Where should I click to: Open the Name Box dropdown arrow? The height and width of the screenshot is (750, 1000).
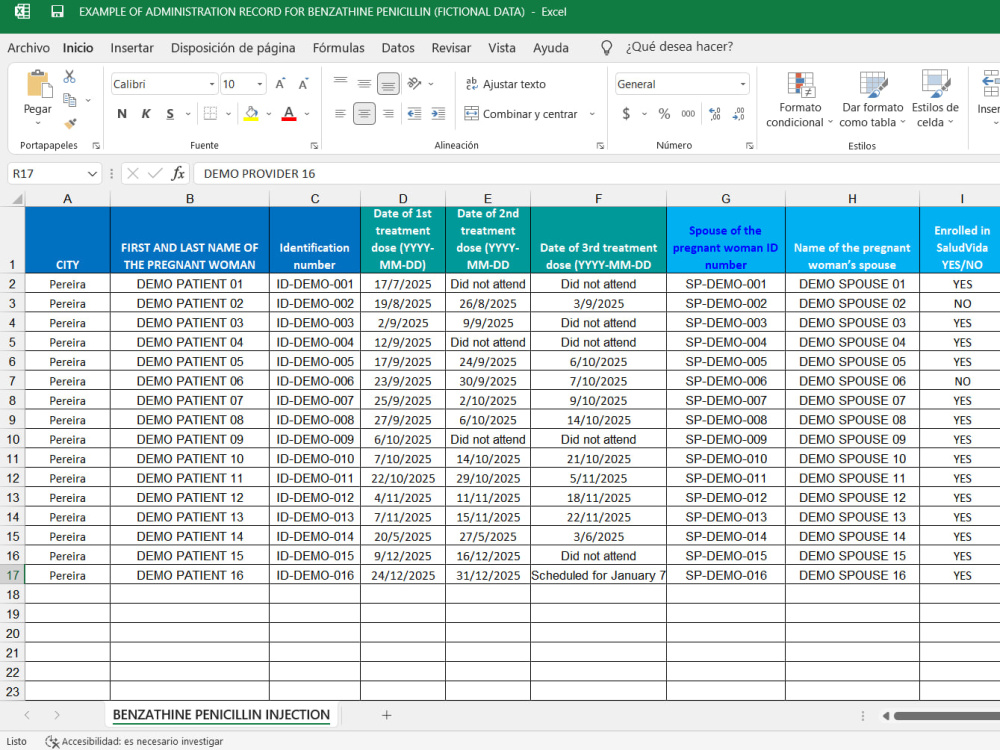tap(92, 173)
